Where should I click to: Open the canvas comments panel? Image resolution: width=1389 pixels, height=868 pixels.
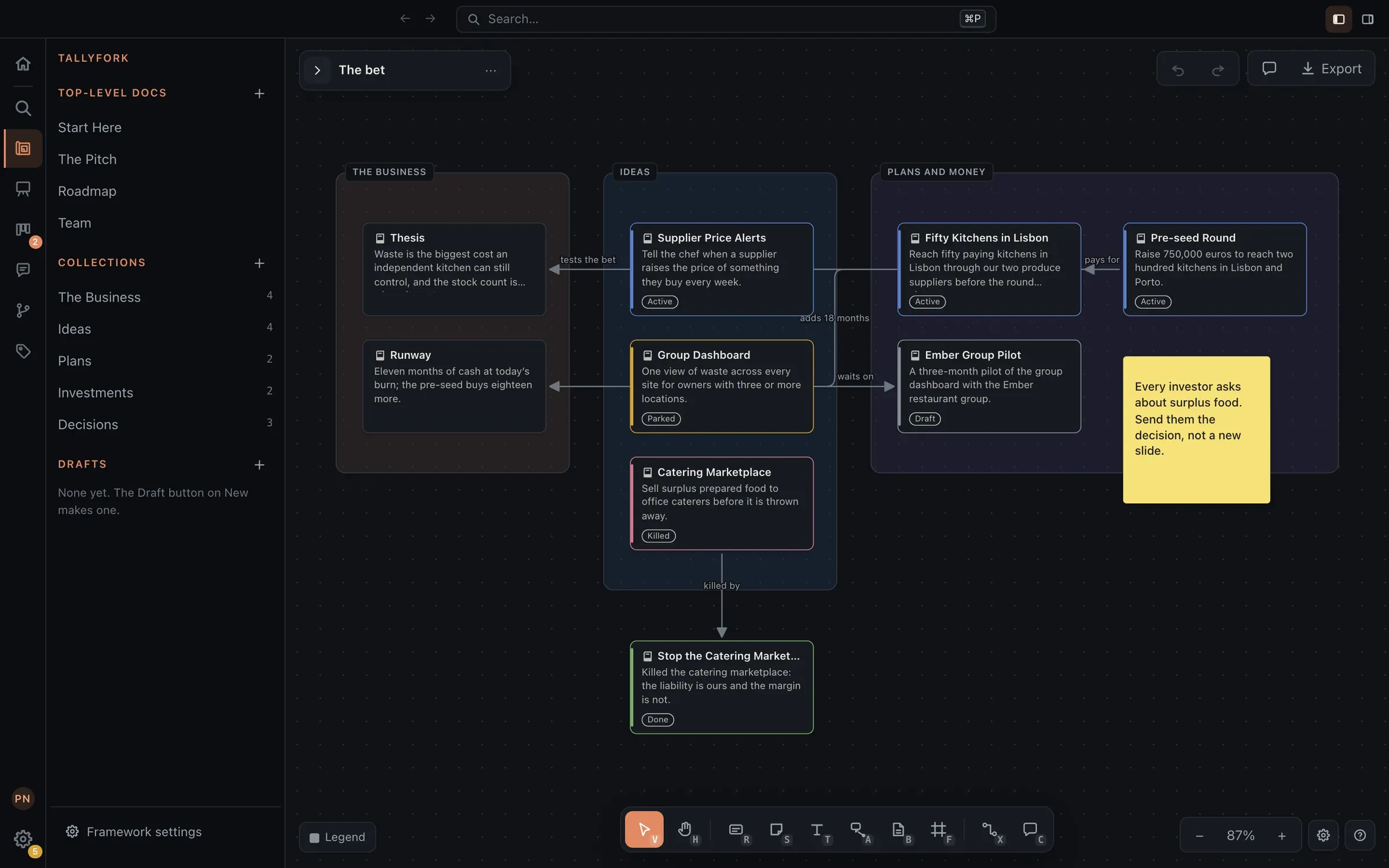click(1269, 68)
